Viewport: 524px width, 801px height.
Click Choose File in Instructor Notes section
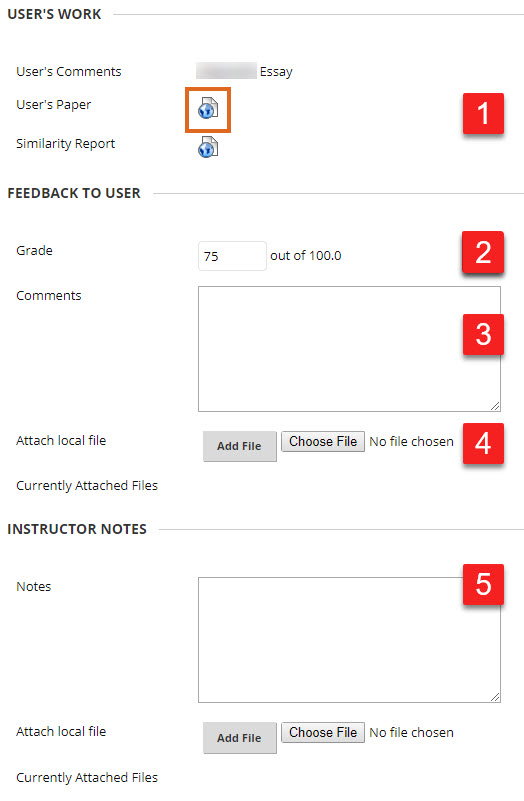323,733
